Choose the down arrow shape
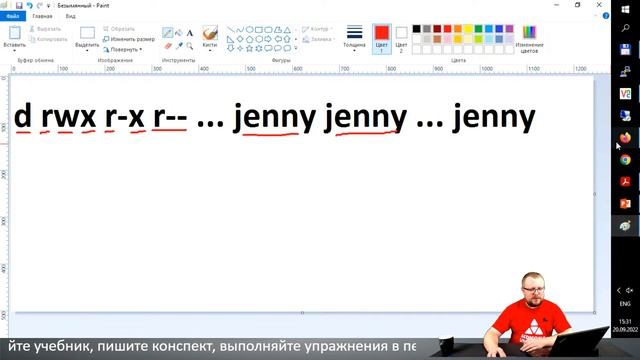This screenshot has height=360, width=640. tap(231, 49)
